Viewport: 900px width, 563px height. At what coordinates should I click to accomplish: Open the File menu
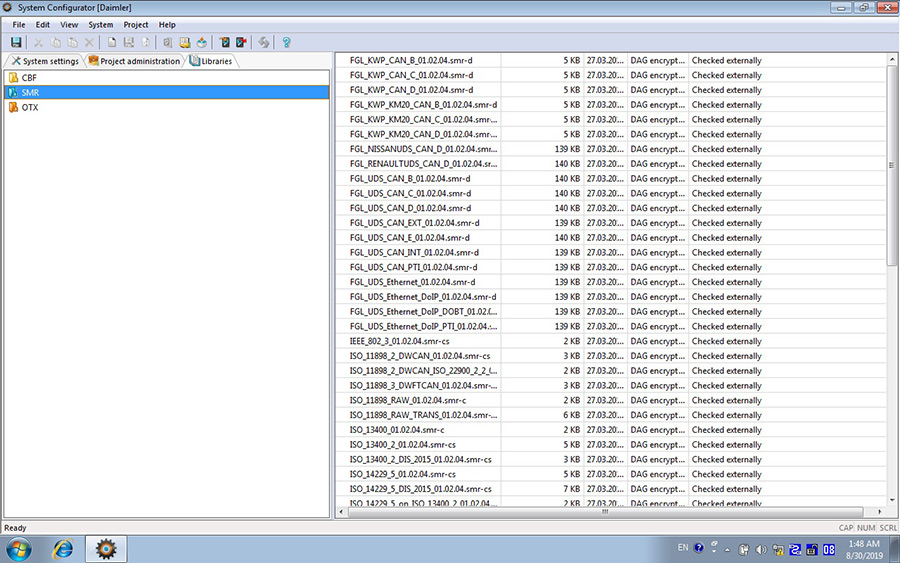[x=19, y=24]
